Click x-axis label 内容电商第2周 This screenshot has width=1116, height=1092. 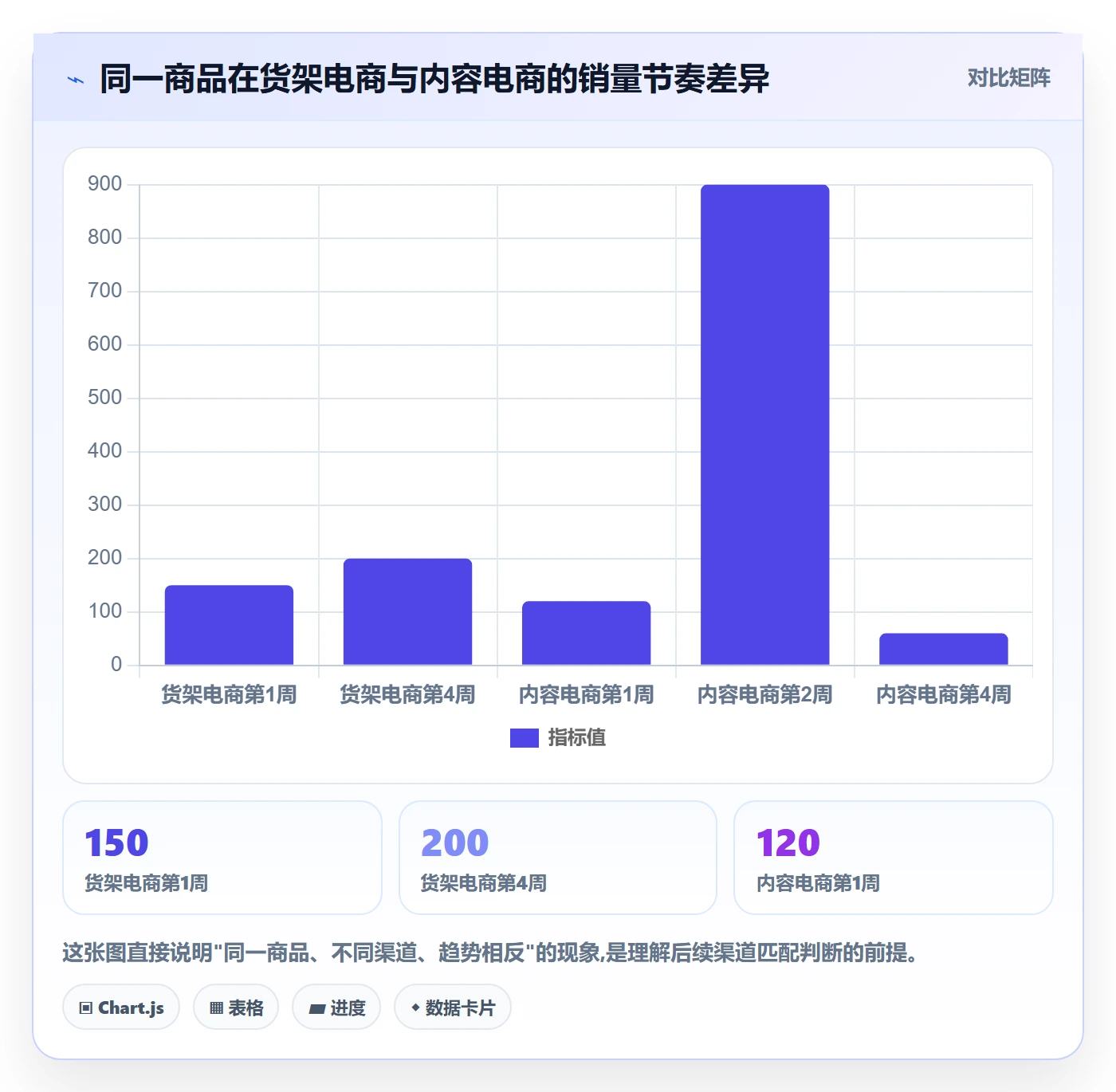point(765,695)
